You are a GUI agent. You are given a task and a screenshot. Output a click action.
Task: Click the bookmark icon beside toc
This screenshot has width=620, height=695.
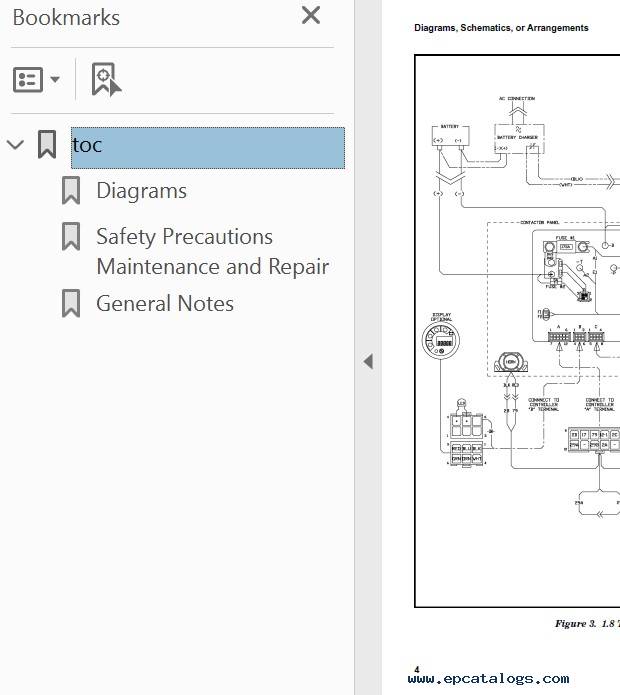pyautogui.click(x=47, y=144)
